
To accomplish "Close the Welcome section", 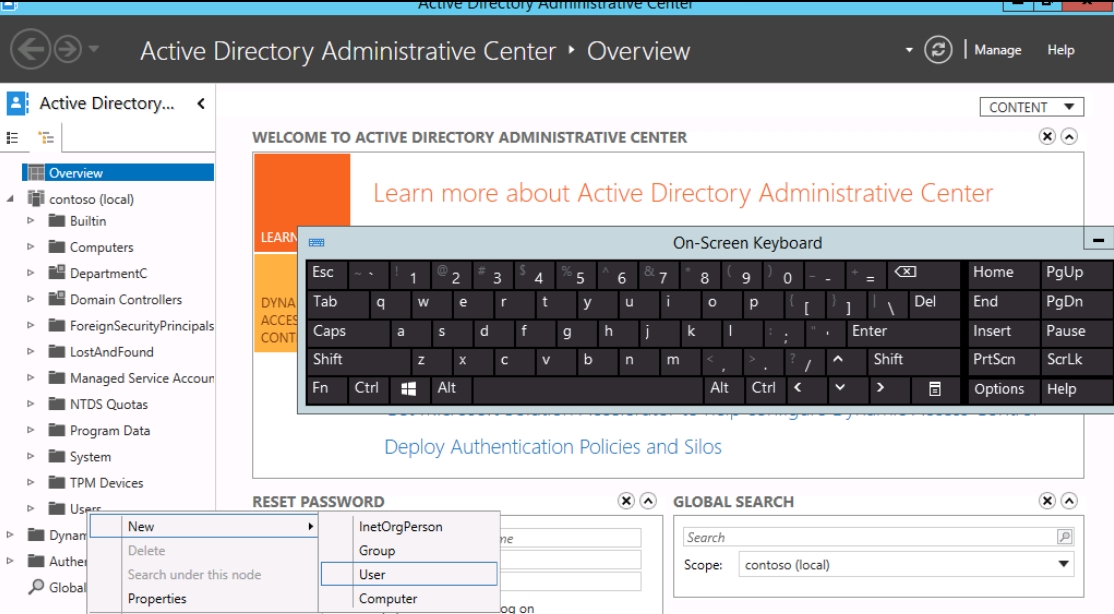I will [1047, 136].
